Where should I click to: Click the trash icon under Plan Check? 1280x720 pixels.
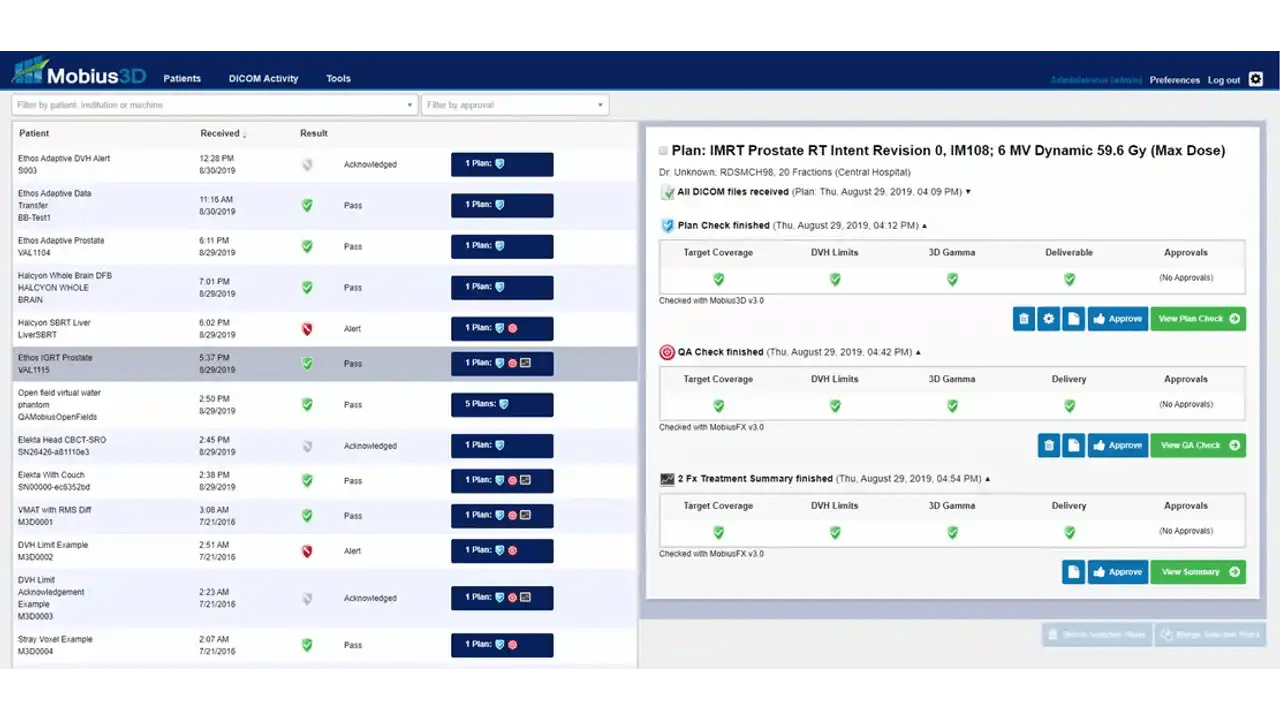pyautogui.click(x=1023, y=319)
